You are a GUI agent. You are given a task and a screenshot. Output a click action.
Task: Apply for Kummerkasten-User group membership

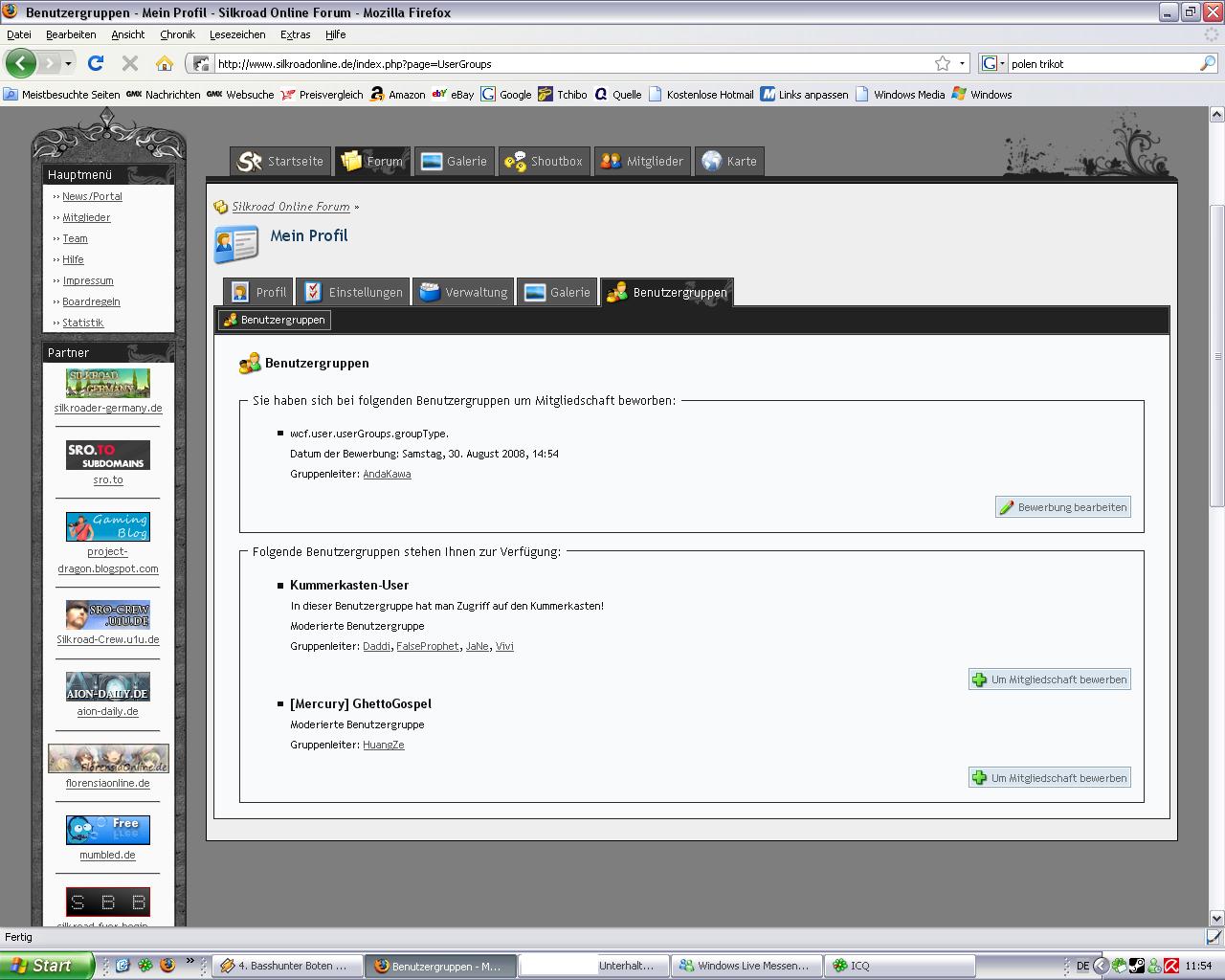[1050, 679]
